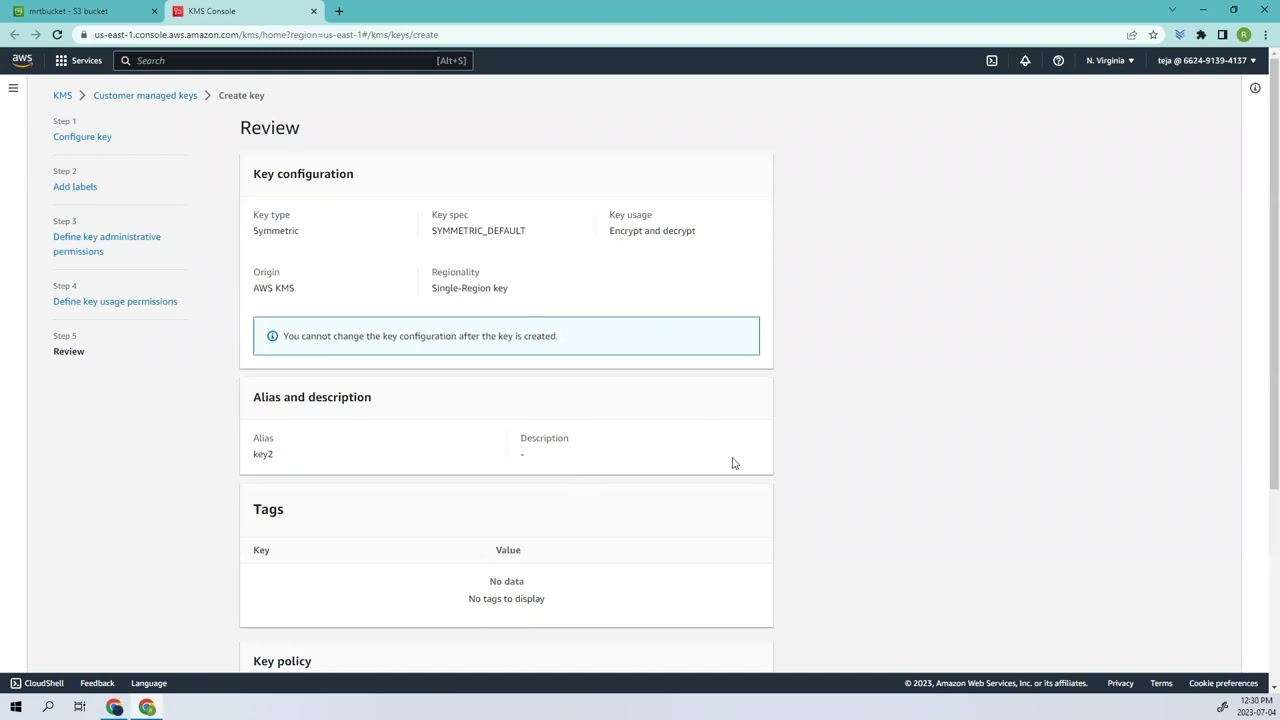1280x720 pixels.
Task: Open the help question-mark icon
Action: click(1058, 60)
